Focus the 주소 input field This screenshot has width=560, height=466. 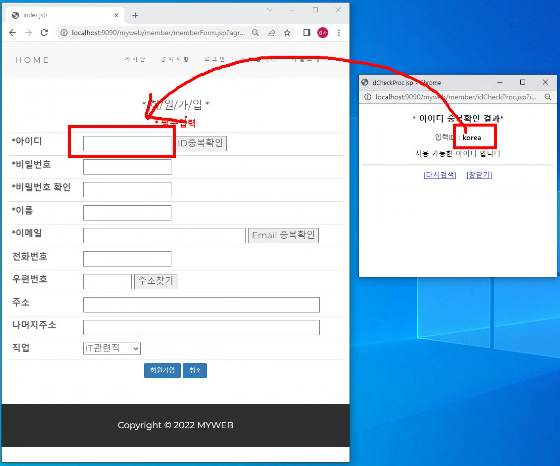(x=201, y=305)
